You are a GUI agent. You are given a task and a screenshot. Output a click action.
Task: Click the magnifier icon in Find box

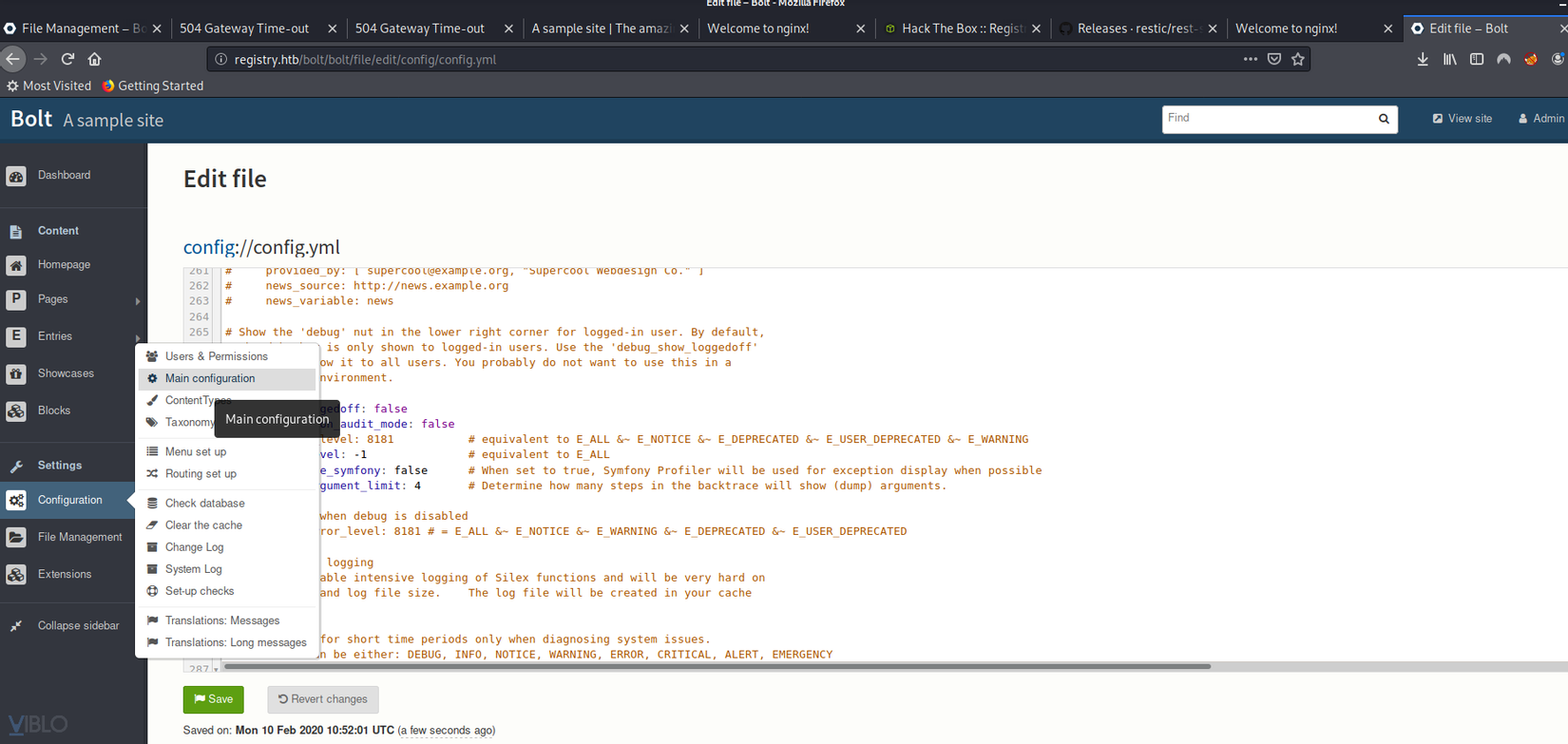(x=1384, y=119)
